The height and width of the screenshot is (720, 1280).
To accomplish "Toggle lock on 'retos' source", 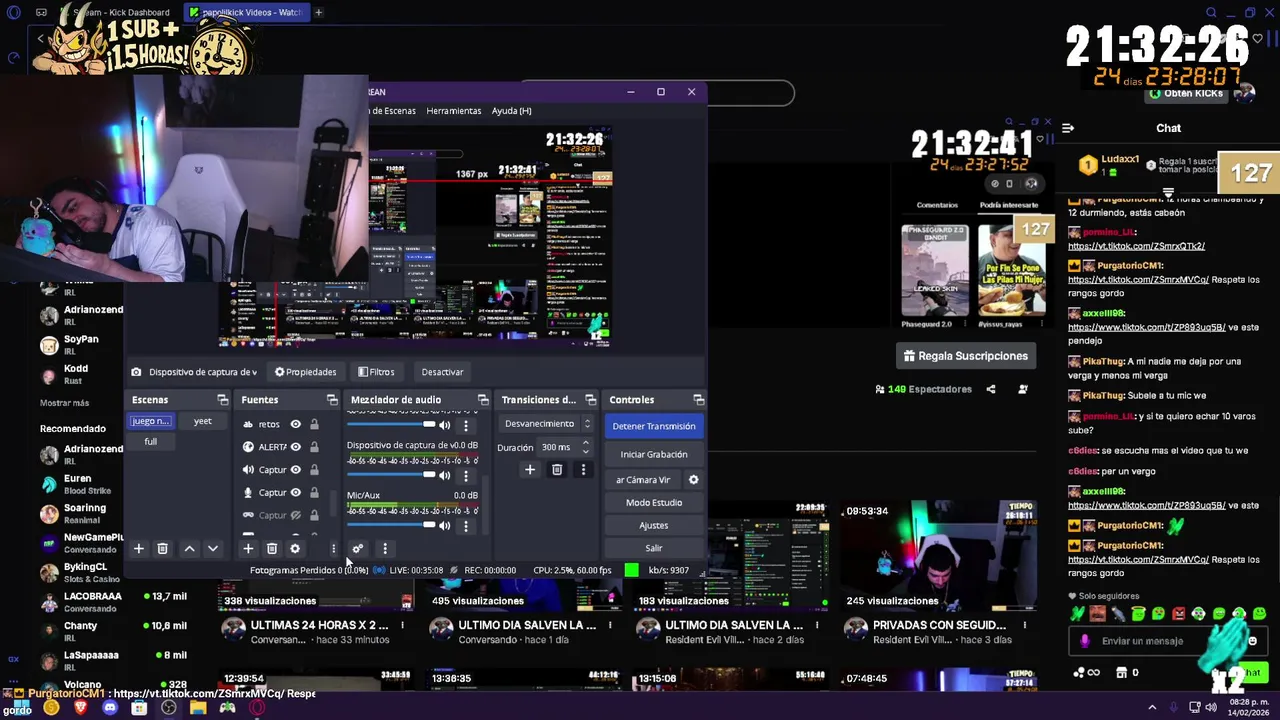I will (314, 424).
